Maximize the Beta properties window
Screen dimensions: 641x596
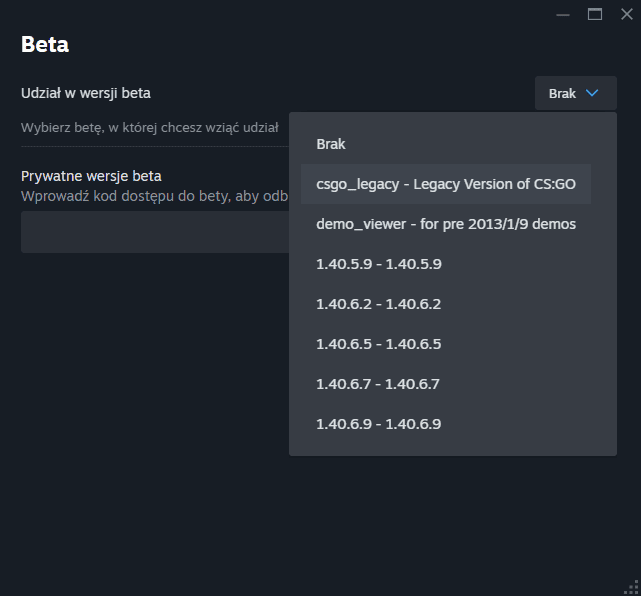tap(595, 15)
